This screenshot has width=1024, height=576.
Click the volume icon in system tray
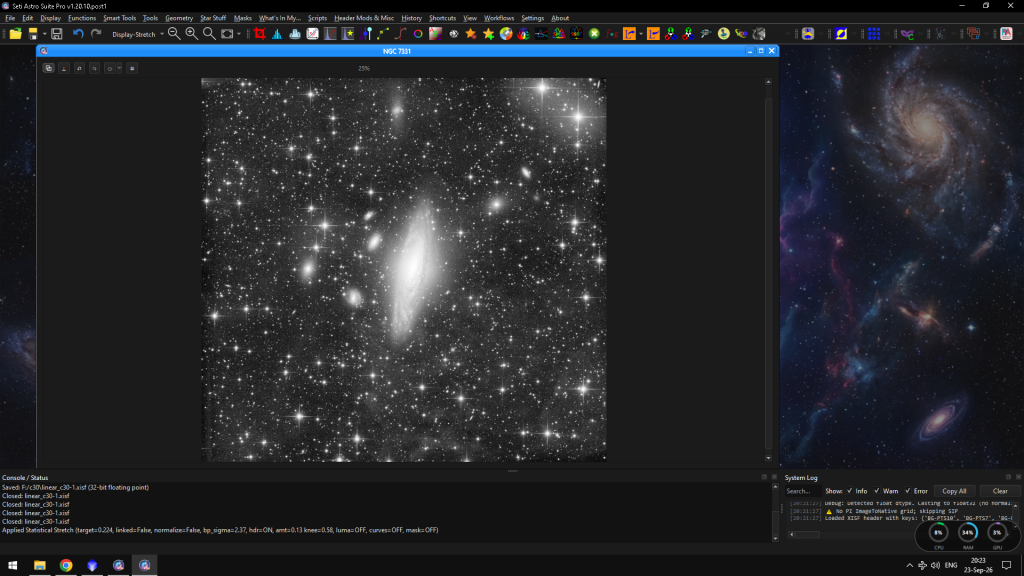click(935, 565)
